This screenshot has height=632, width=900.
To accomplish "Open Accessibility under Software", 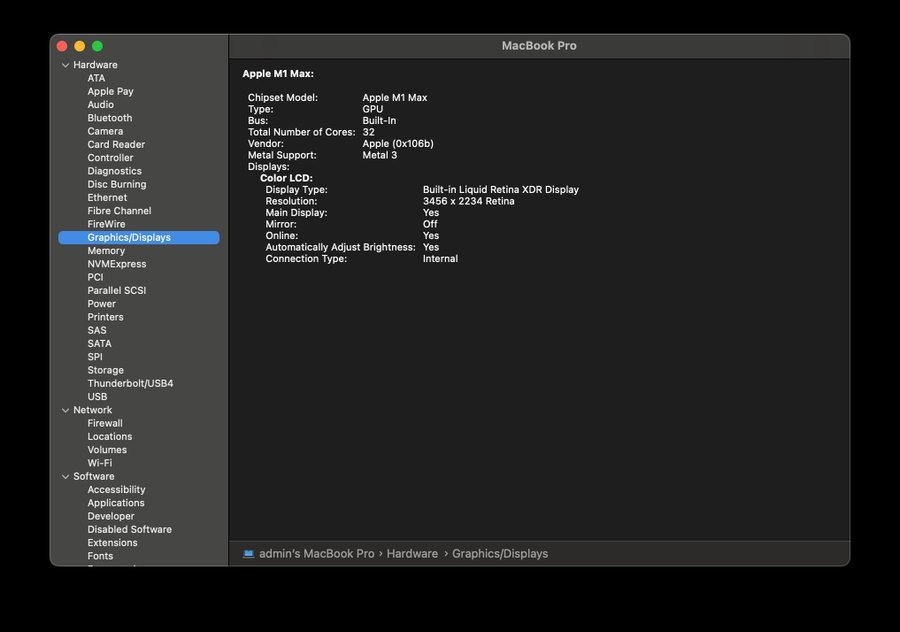I will tap(116, 490).
